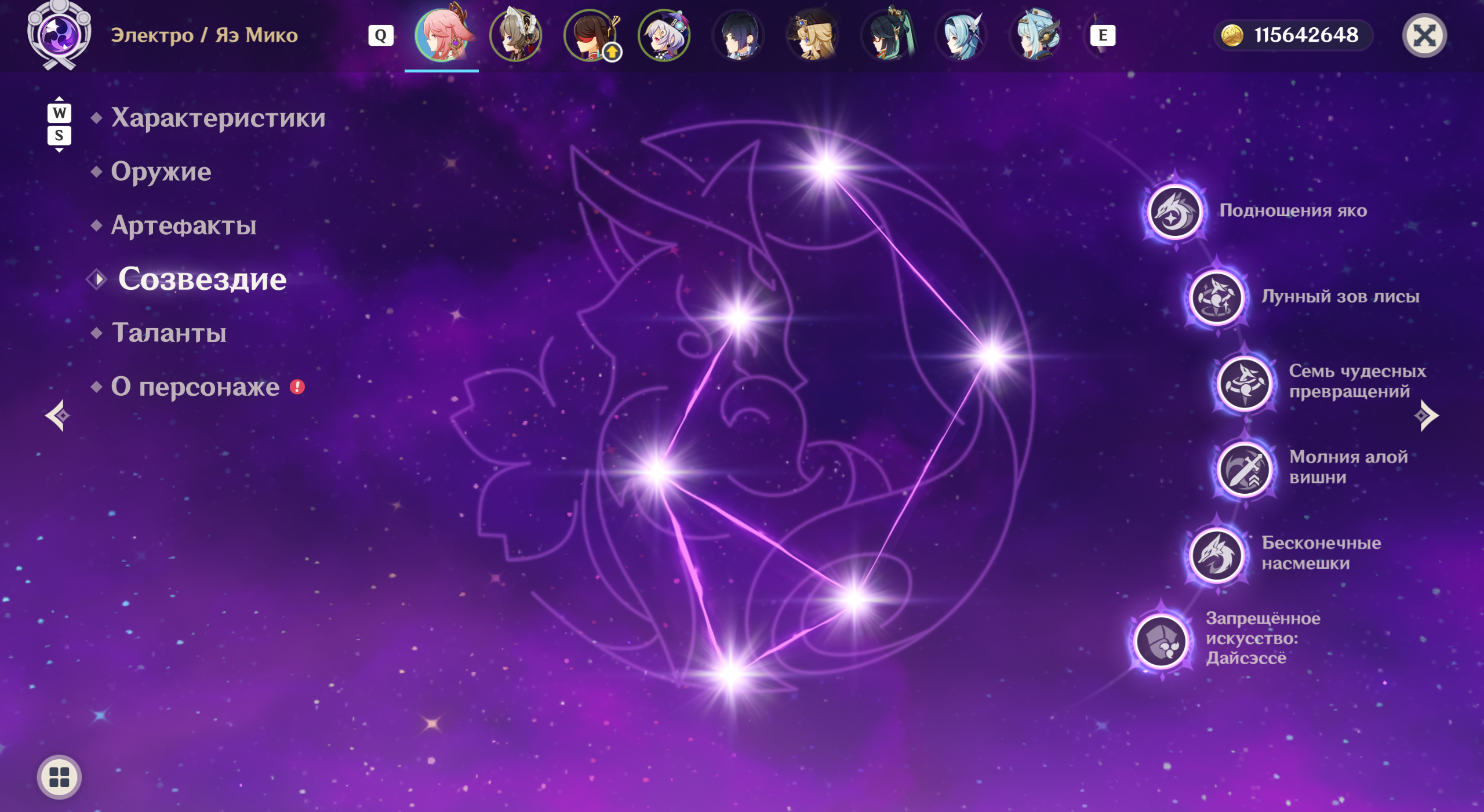Click the Молния алой вишни label
This screenshot has width=1484, height=812.
[1348, 467]
